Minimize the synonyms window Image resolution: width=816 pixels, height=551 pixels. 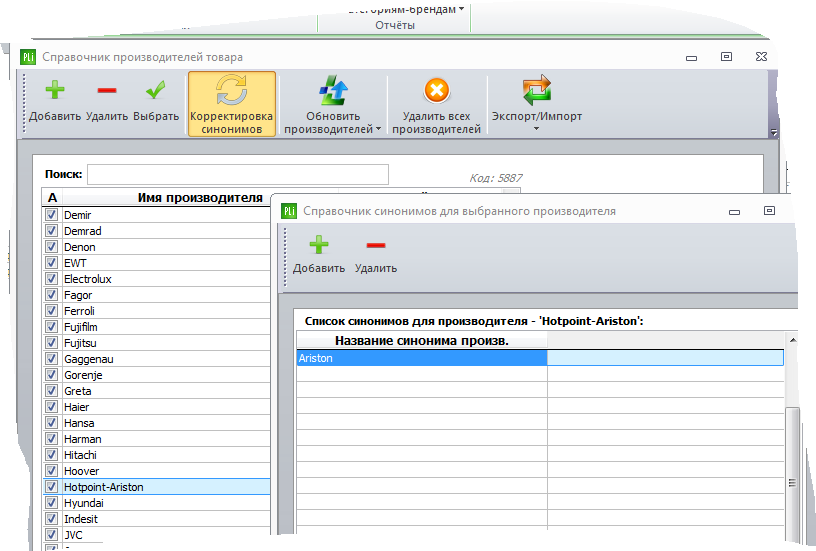pyautogui.click(x=734, y=212)
